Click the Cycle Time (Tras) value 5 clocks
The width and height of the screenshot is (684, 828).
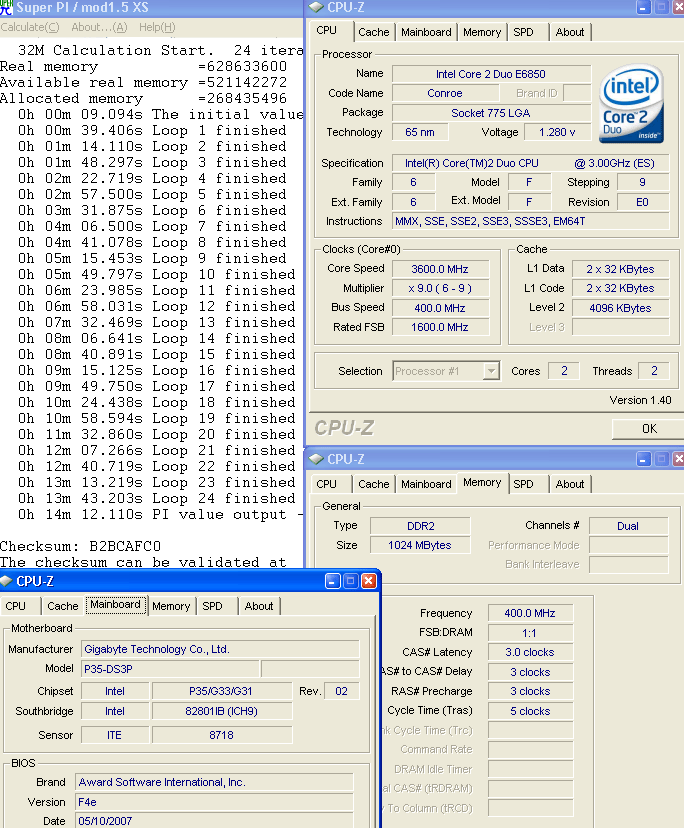tap(530, 711)
